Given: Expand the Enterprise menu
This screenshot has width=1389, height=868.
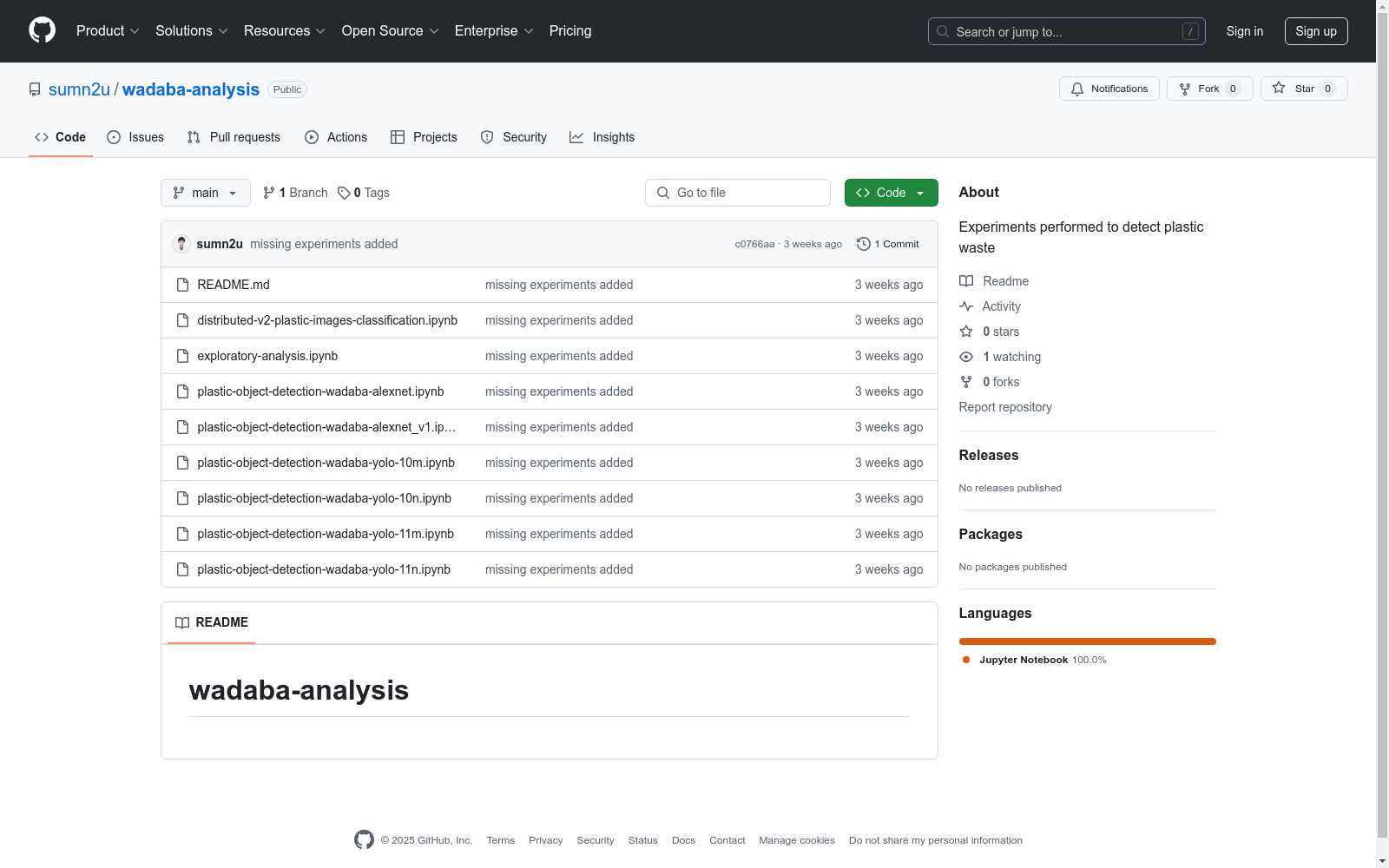Looking at the screenshot, I should [x=494, y=31].
